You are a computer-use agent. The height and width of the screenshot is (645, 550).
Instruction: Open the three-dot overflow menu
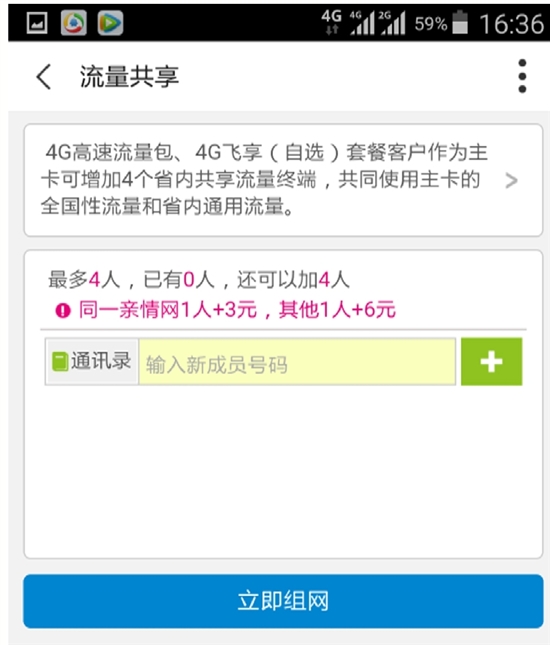coord(522,76)
